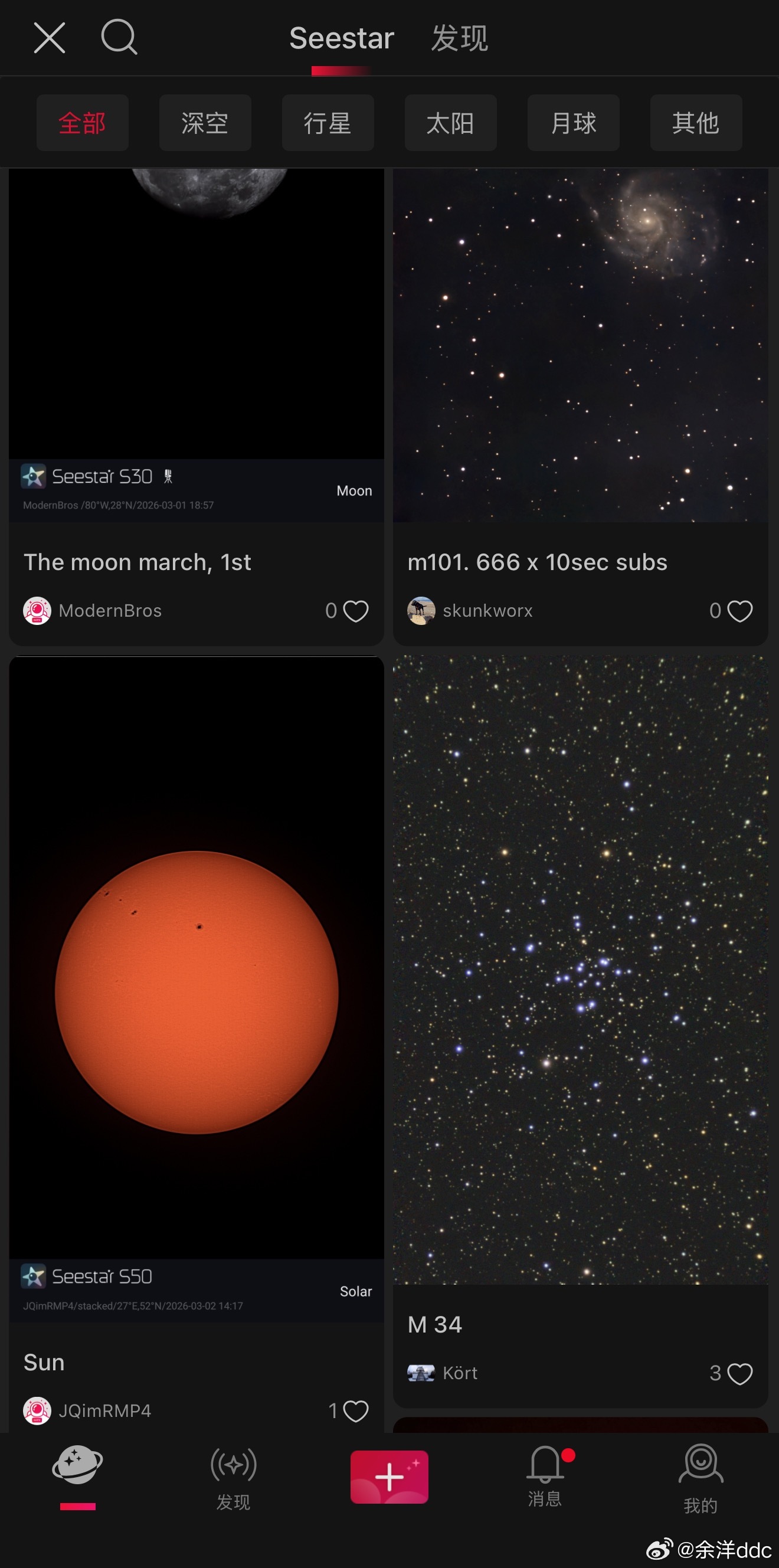The height and width of the screenshot is (1568, 779).
Task: Filter by 太阳 sun category
Action: pos(450,122)
